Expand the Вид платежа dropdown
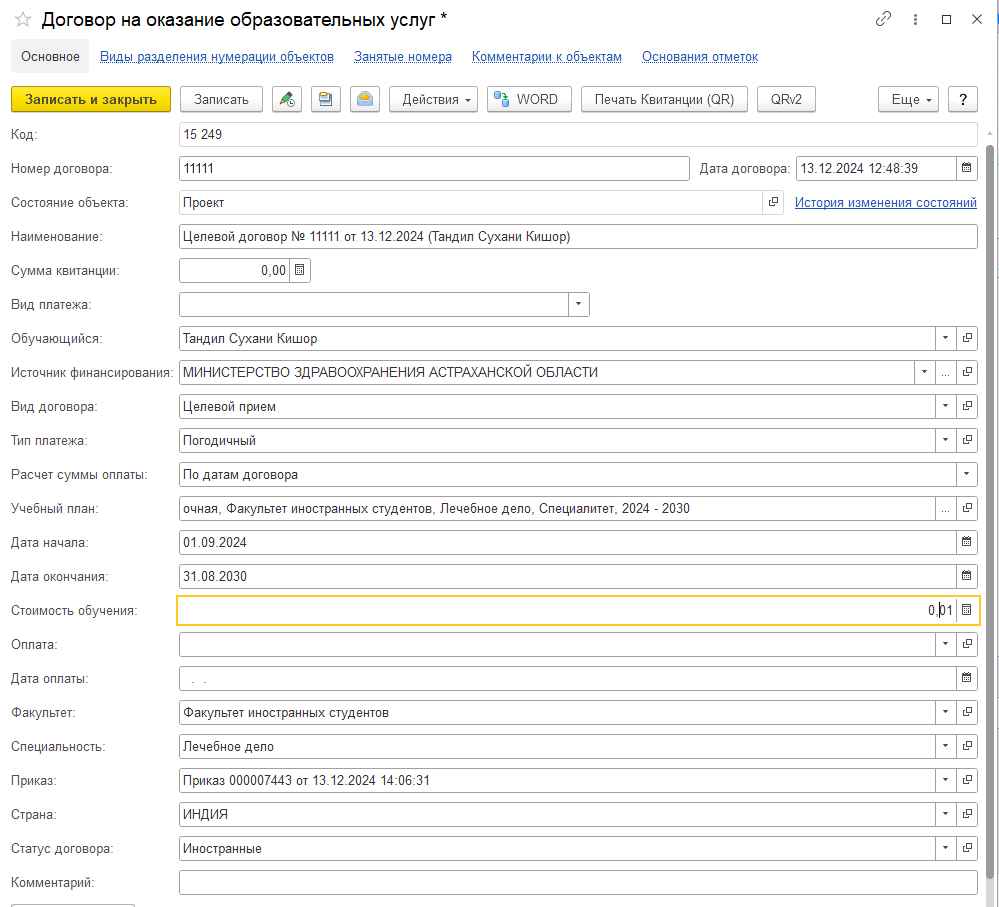The height and width of the screenshot is (907, 999). pos(578,305)
